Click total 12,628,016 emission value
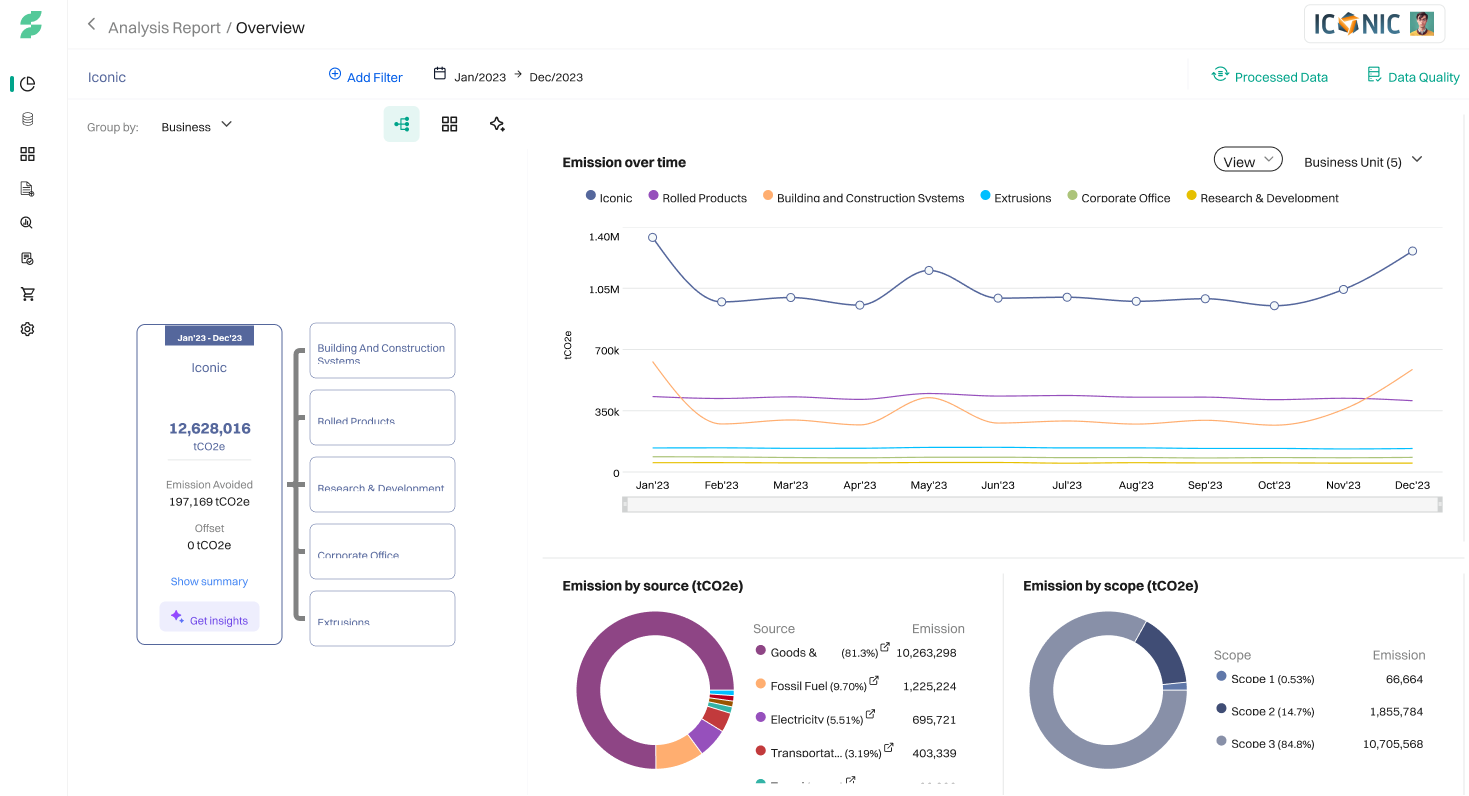This screenshot has height=796, width=1469. (210, 428)
